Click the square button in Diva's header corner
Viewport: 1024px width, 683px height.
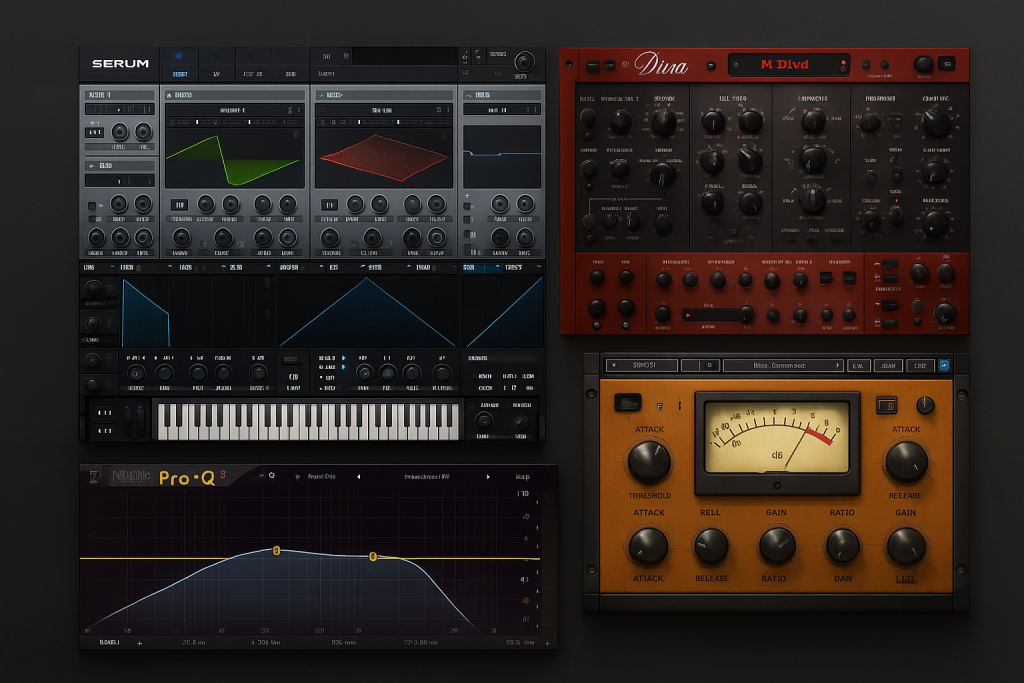point(946,63)
